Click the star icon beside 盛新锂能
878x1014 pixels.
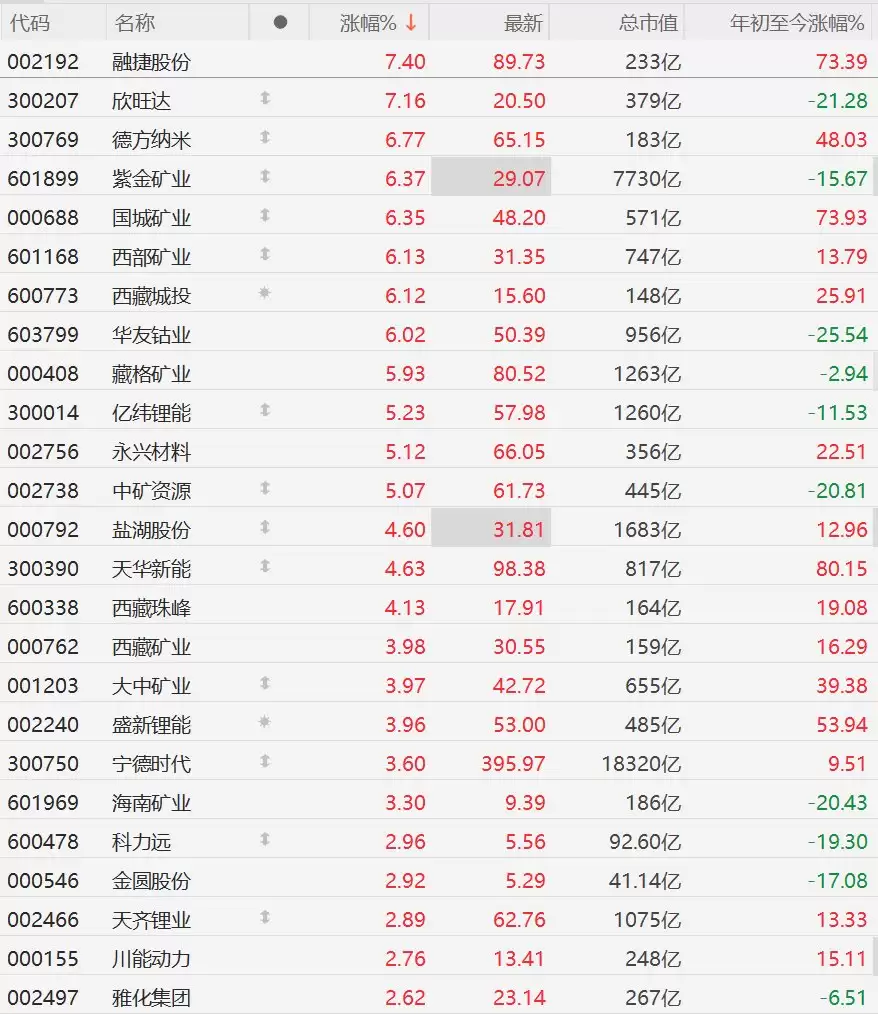[264, 722]
